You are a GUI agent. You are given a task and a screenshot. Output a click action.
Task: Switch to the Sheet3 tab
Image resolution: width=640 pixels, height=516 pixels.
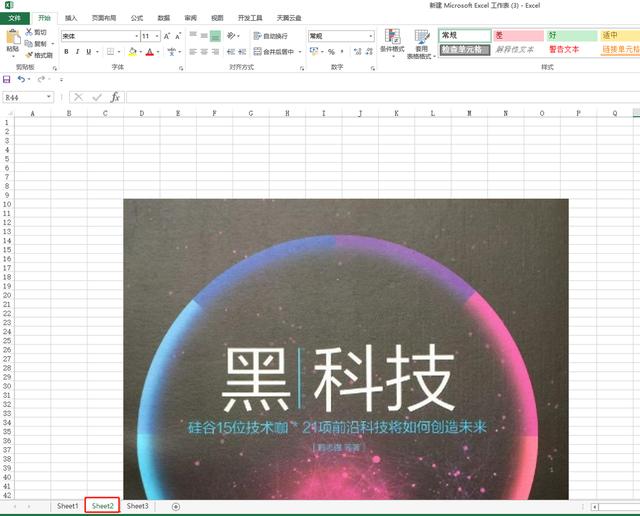coord(137,507)
